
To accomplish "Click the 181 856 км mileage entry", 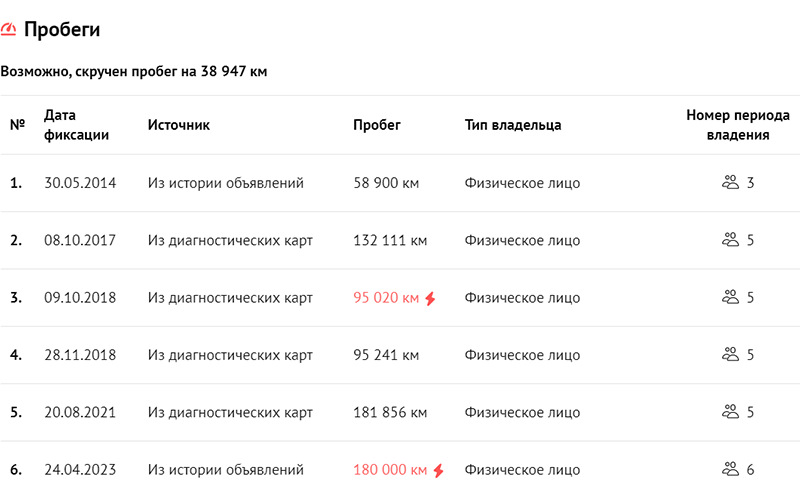I will click(x=390, y=412).
